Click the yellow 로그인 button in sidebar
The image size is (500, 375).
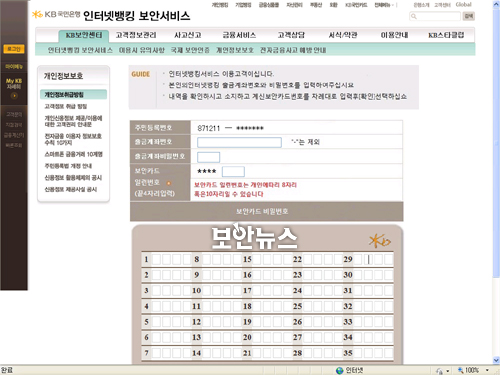14,49
